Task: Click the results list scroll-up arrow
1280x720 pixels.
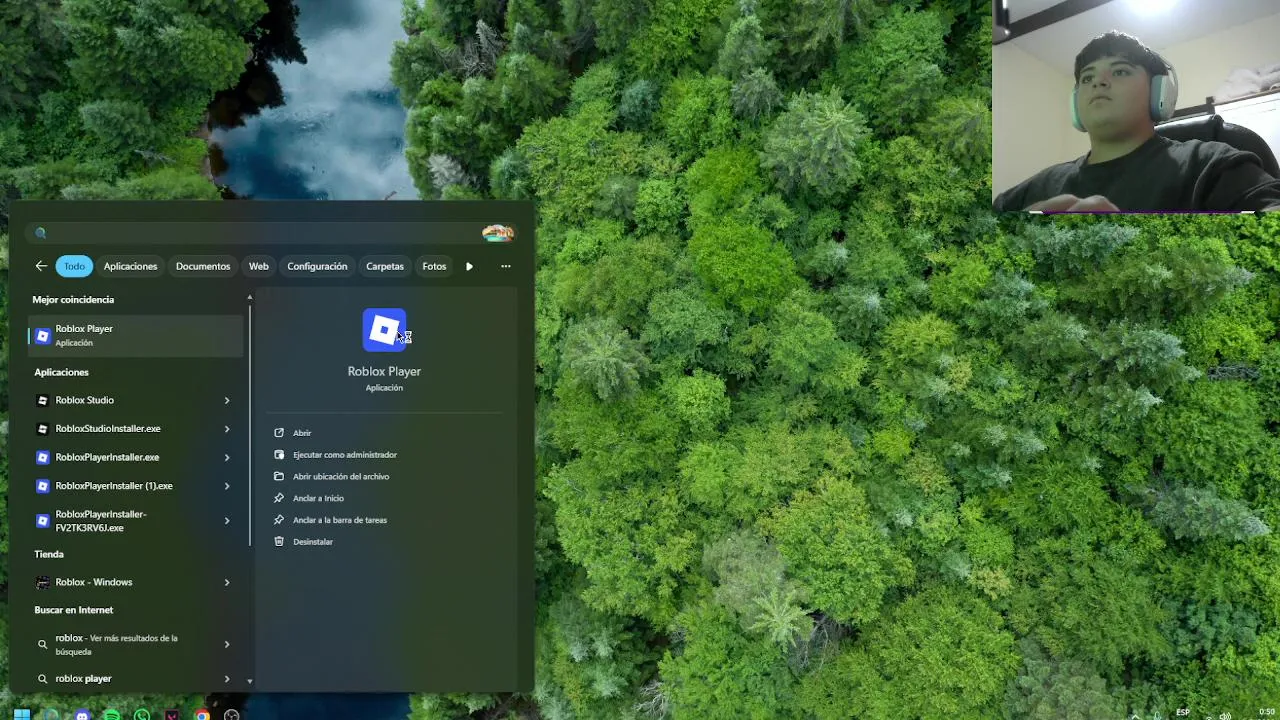Action: [x=250, y=297]
